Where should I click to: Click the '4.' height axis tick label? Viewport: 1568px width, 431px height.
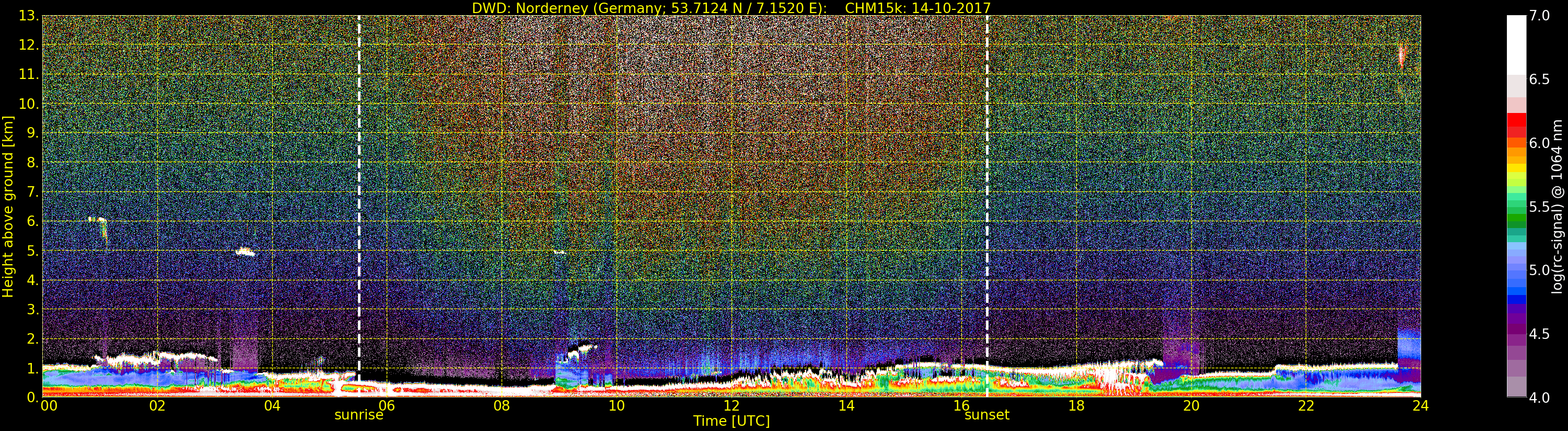tap(33, 280)
